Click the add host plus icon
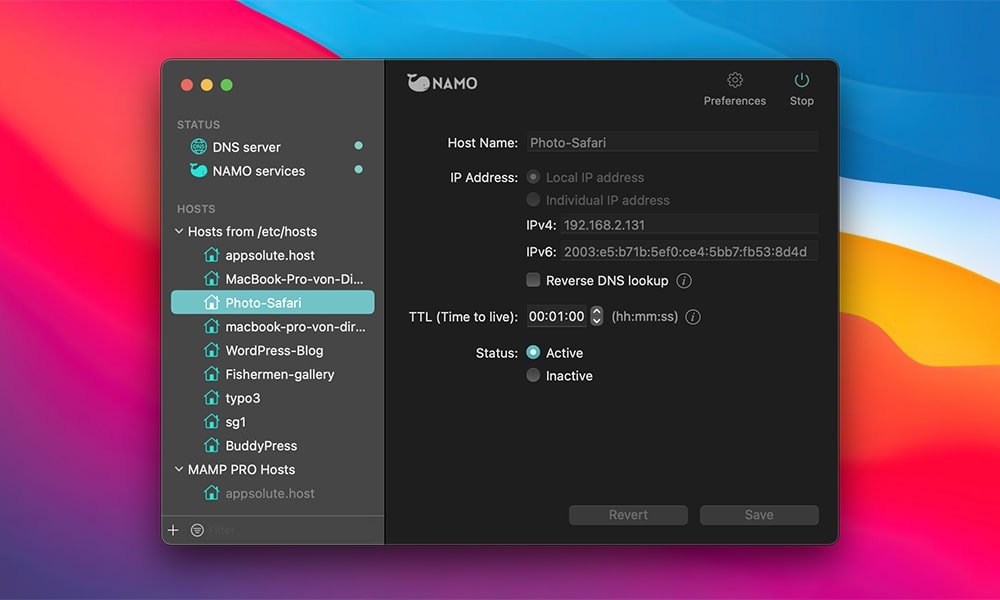The height and width of the screenshot is (600, 1000). point(173,530)
